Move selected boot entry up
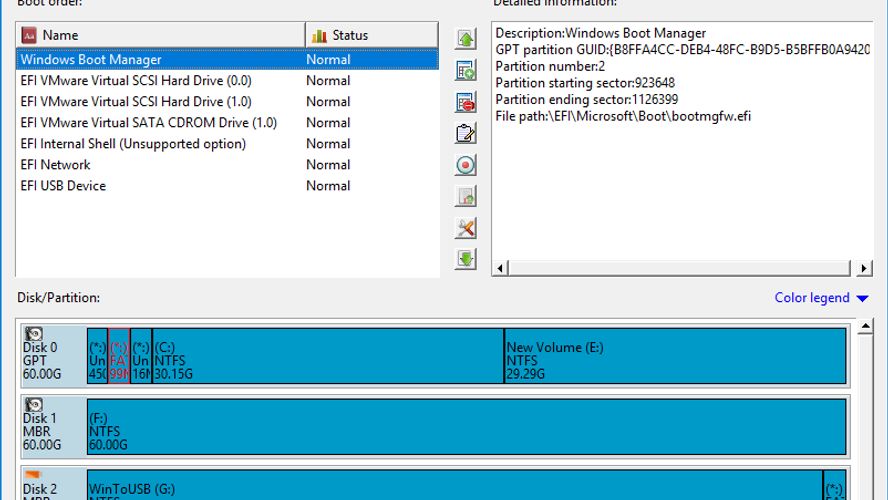This screenshot has width=888, height=500. [x=466, y=39]
